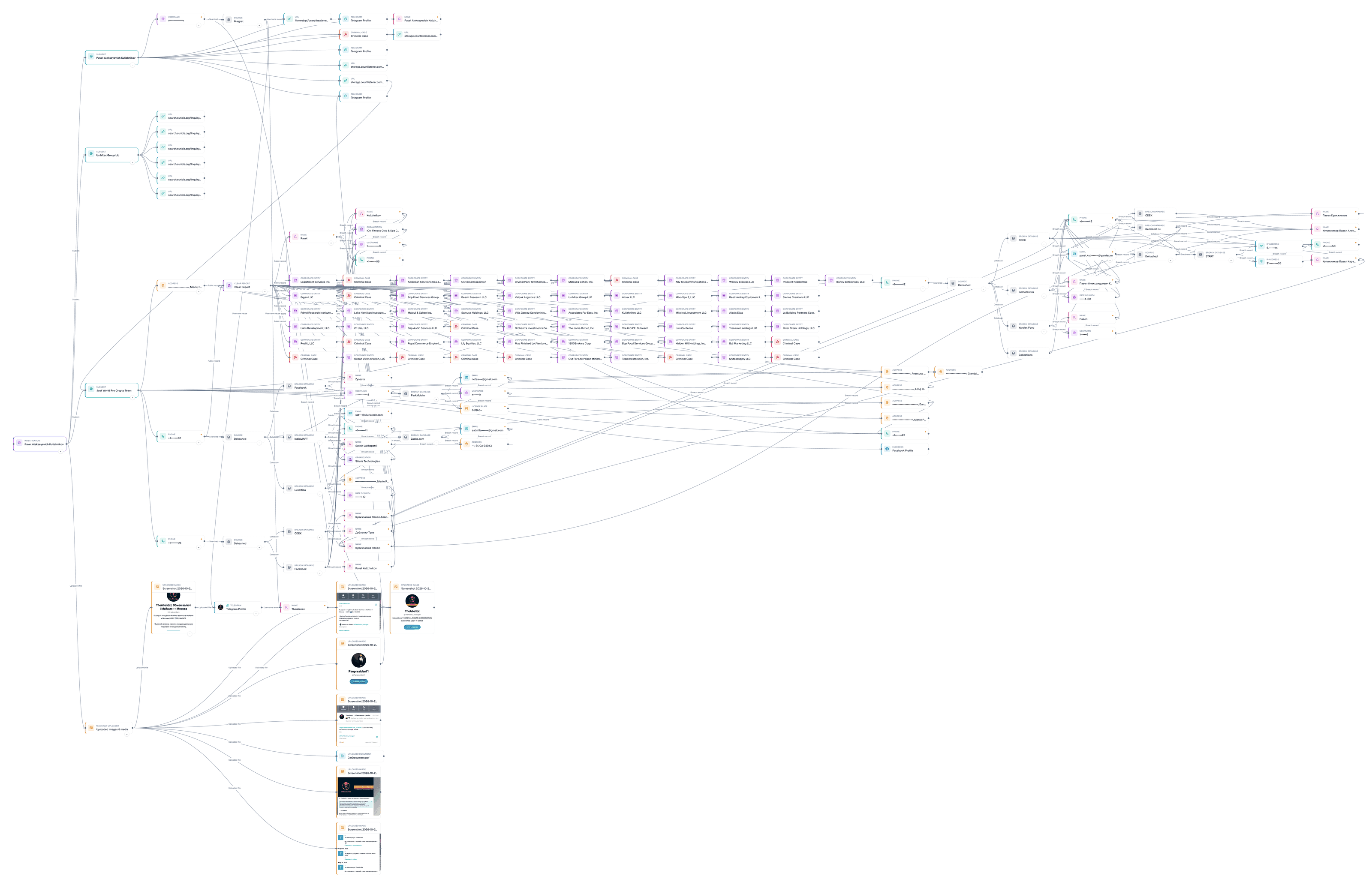Viewport: 1372px width, 888px height.
Task: Collapse the START breach database node
Action: click(1231, 260)
